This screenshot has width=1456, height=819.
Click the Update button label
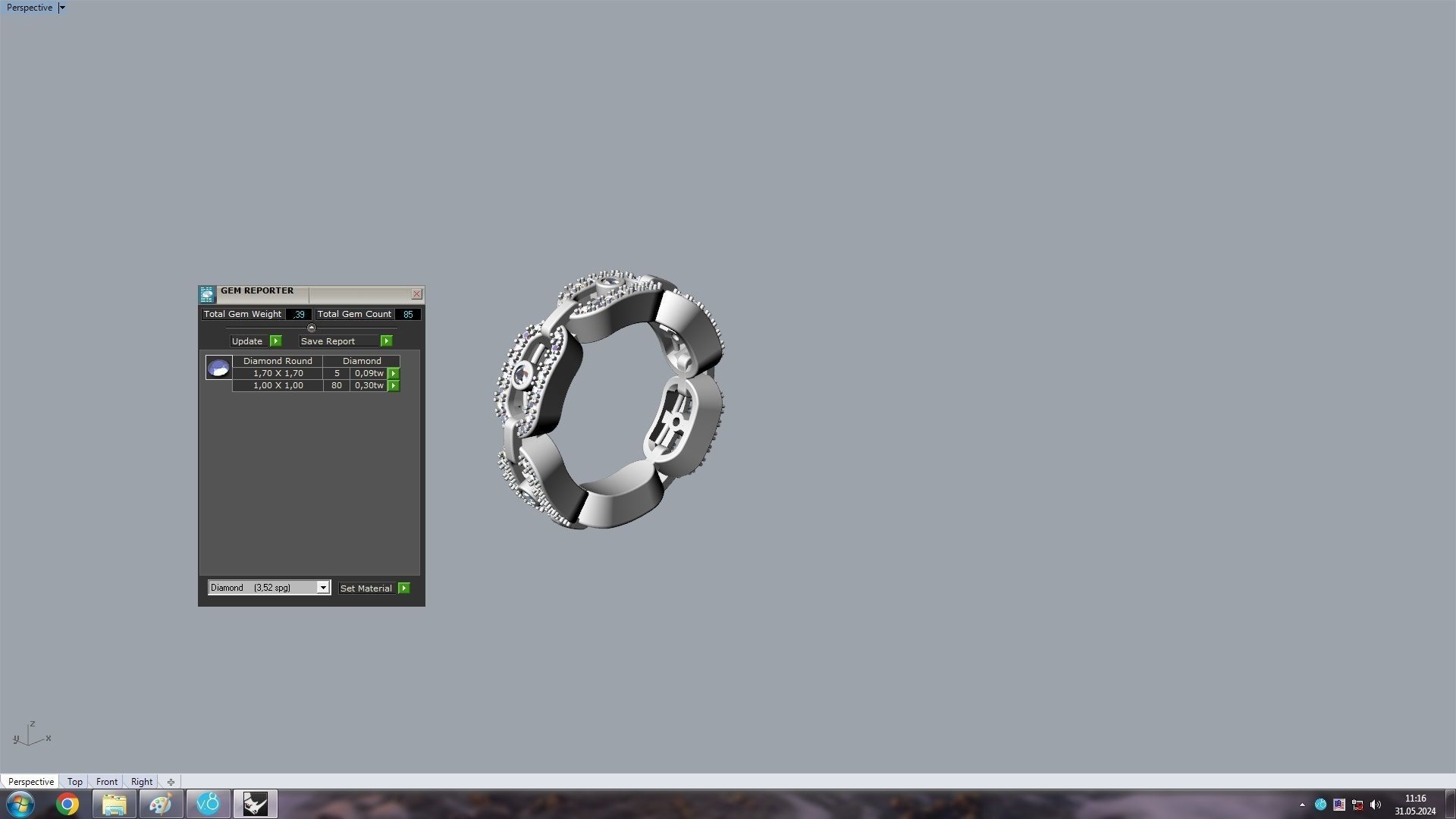(x=247, y=341)
